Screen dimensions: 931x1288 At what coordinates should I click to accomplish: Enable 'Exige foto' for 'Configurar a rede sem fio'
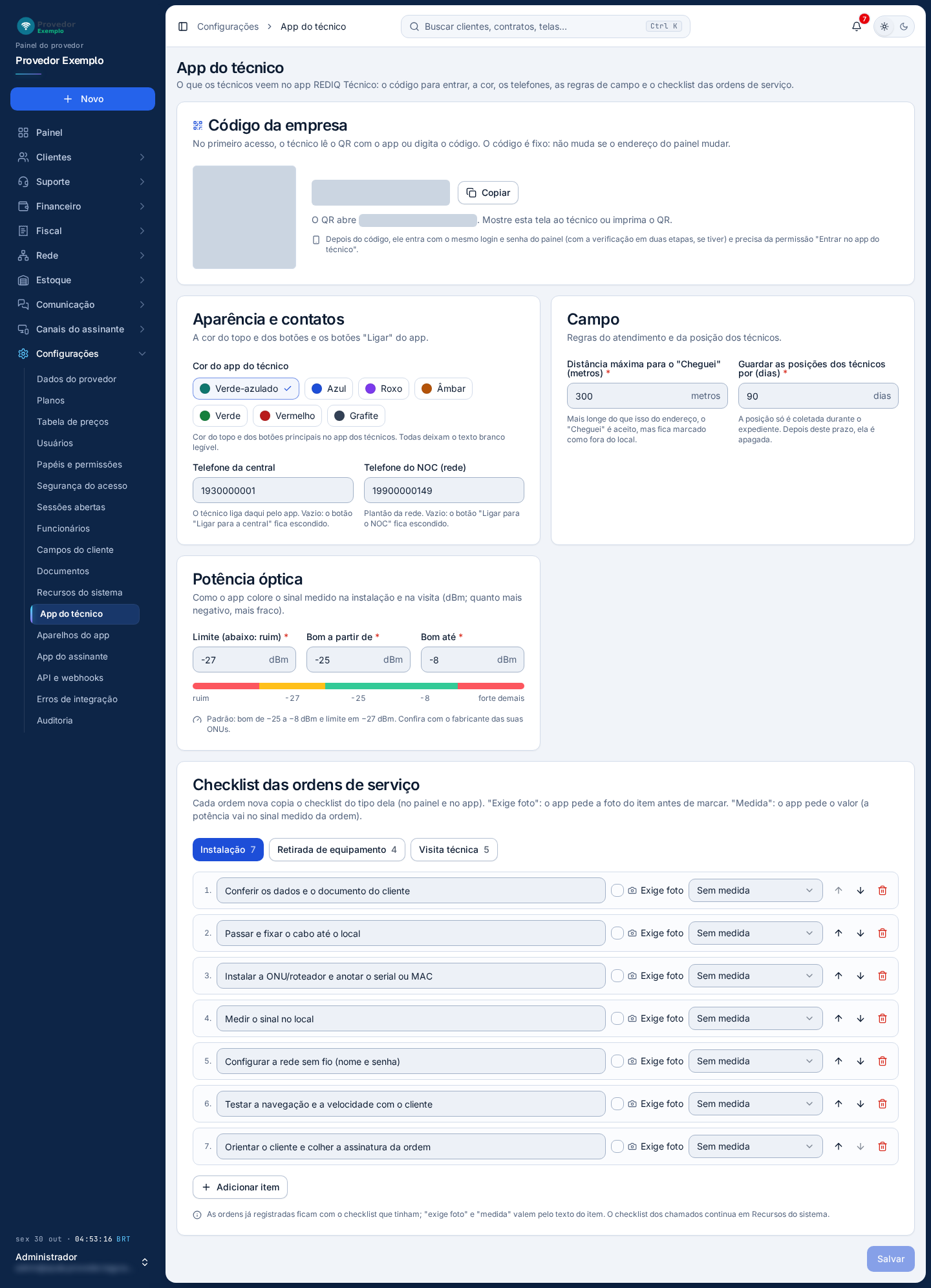617,1061
